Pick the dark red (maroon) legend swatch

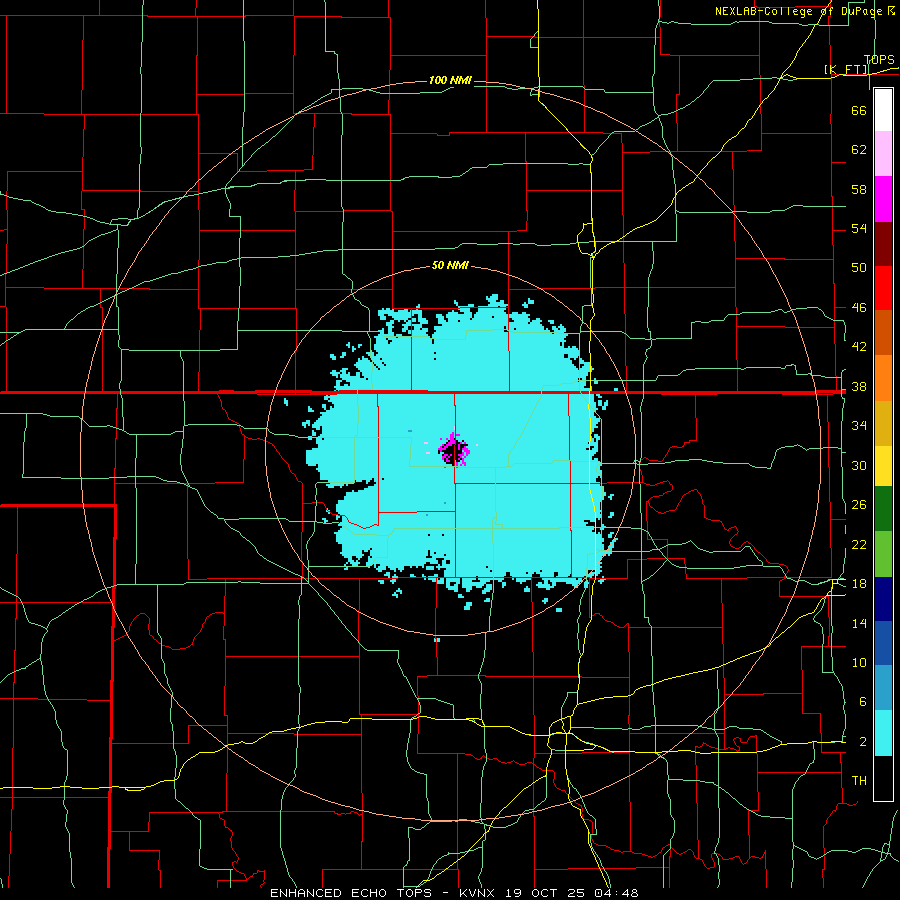click(883, 243)
